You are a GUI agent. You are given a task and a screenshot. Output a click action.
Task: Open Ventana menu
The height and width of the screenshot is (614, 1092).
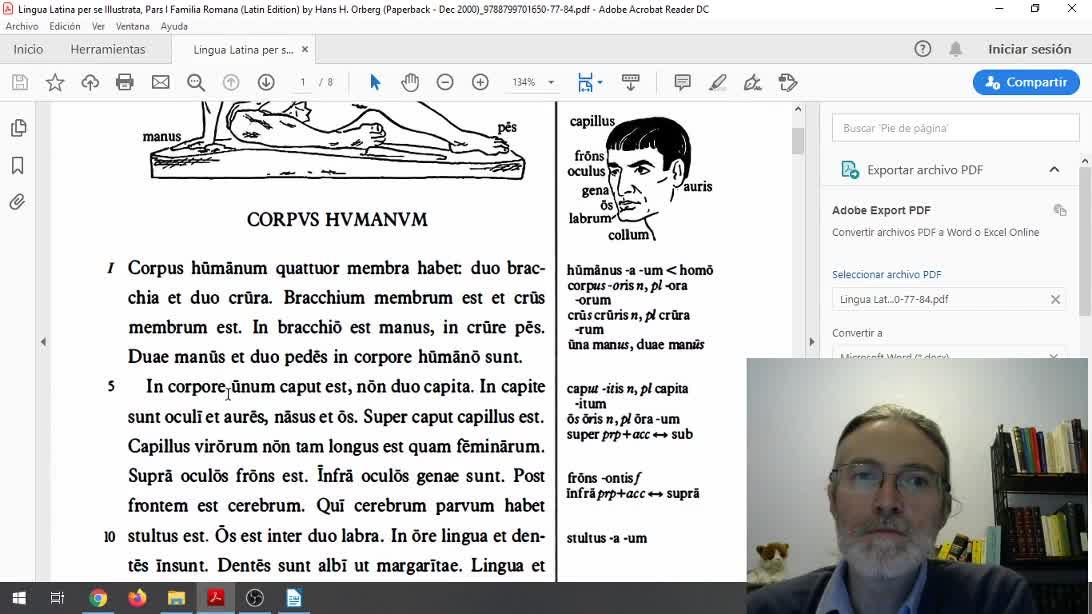click(x=132, y=26)
